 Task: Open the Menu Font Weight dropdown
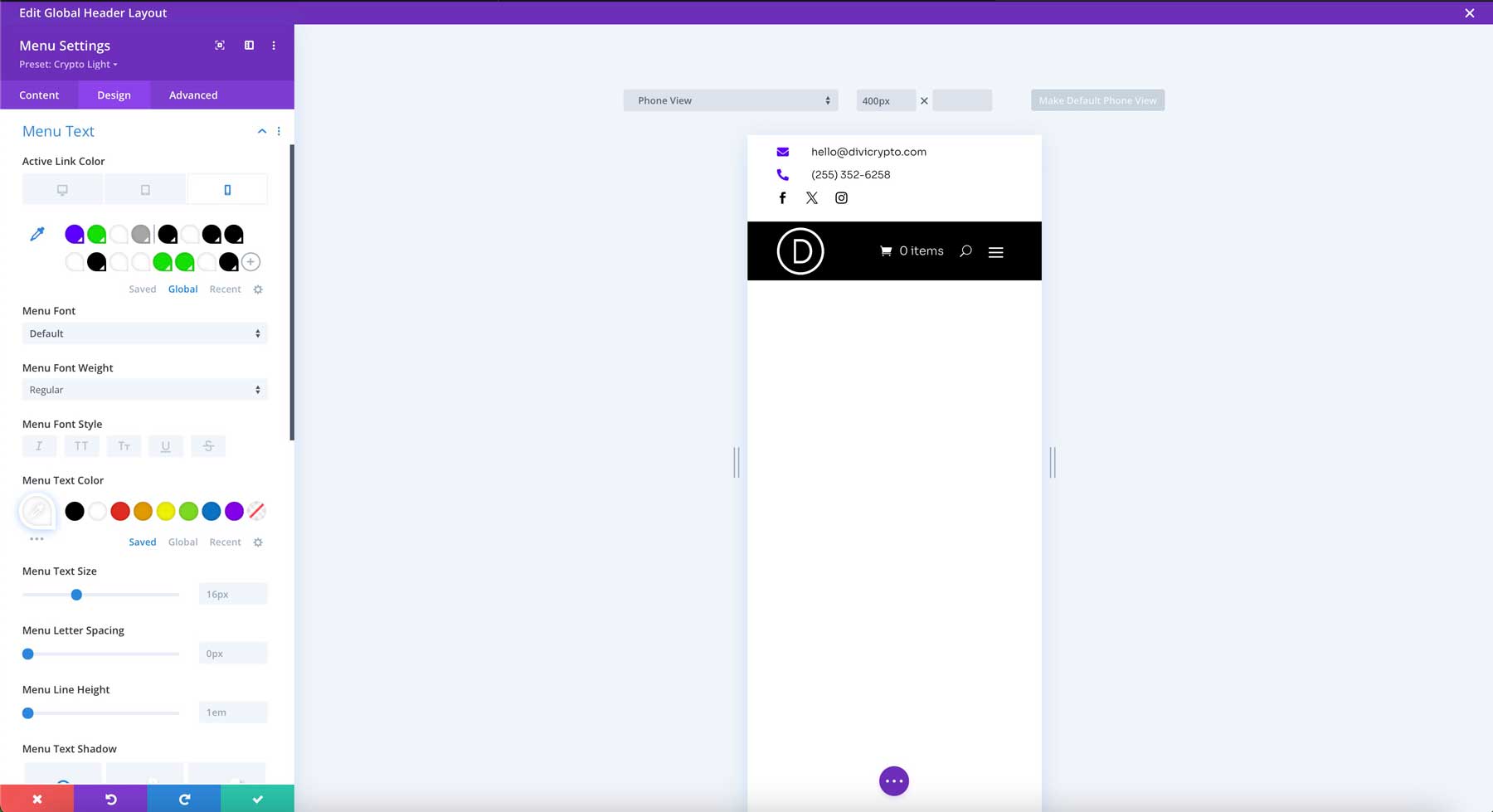pos(144,389)
